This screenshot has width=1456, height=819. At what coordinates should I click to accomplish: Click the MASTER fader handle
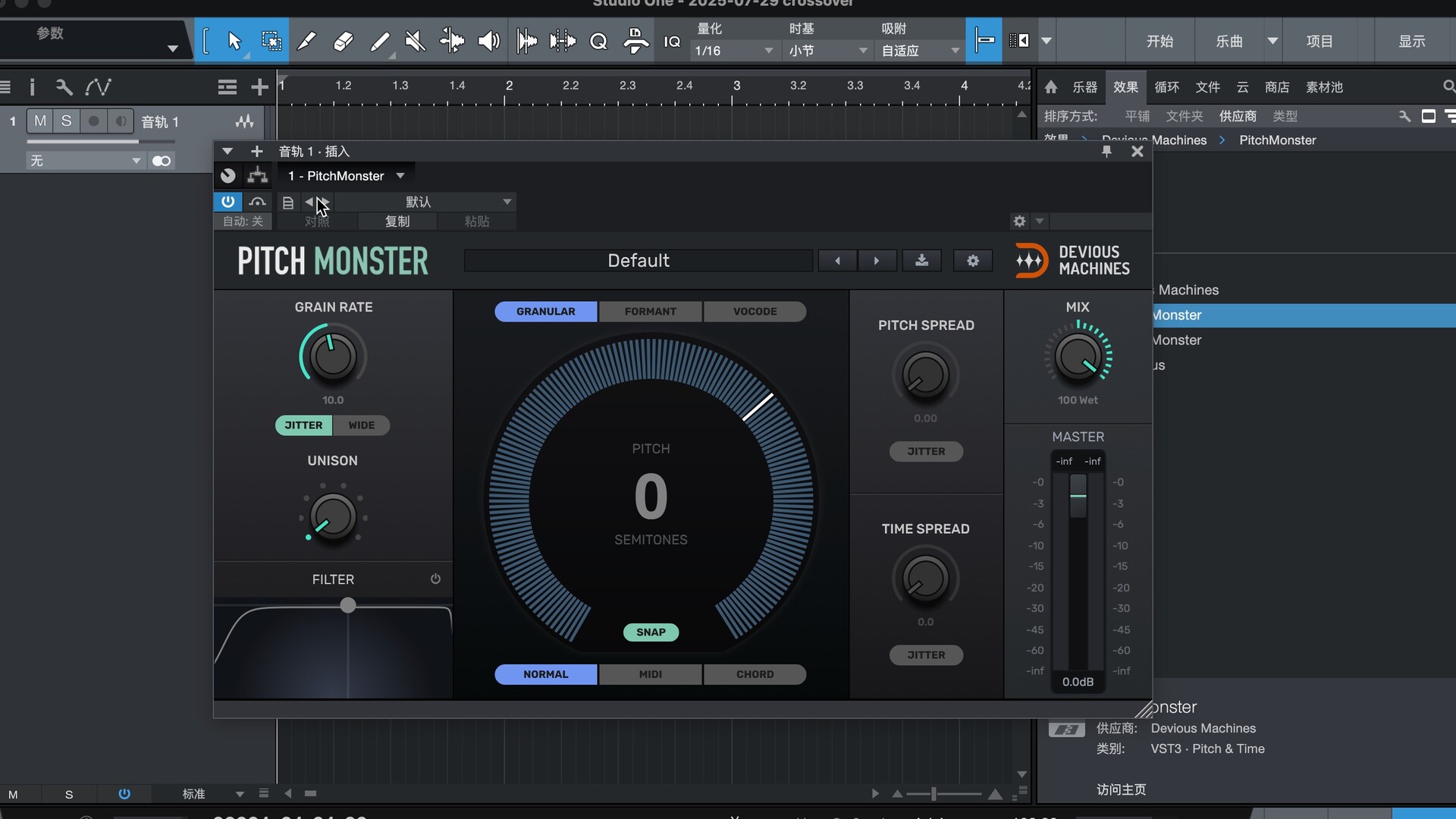(x=1078, y=495)
